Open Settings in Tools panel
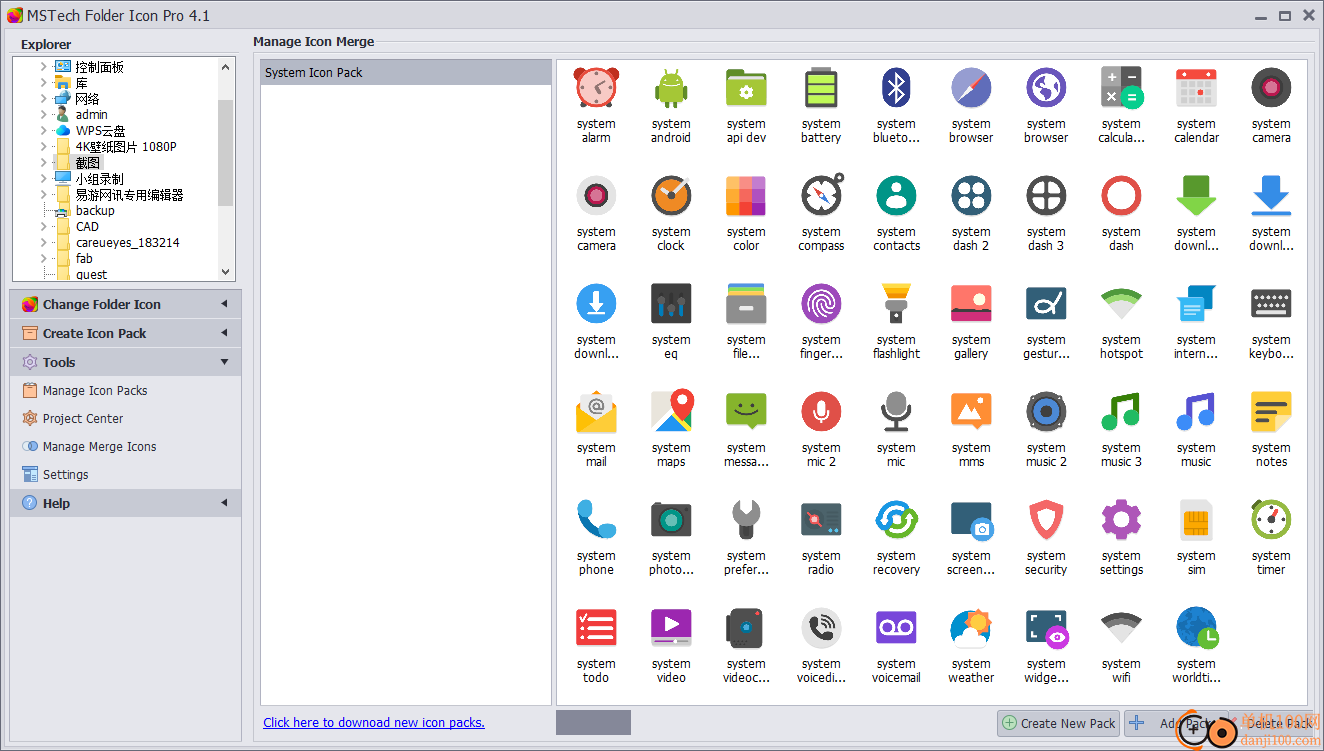1324x751 pixels. (x=65, y=475)
